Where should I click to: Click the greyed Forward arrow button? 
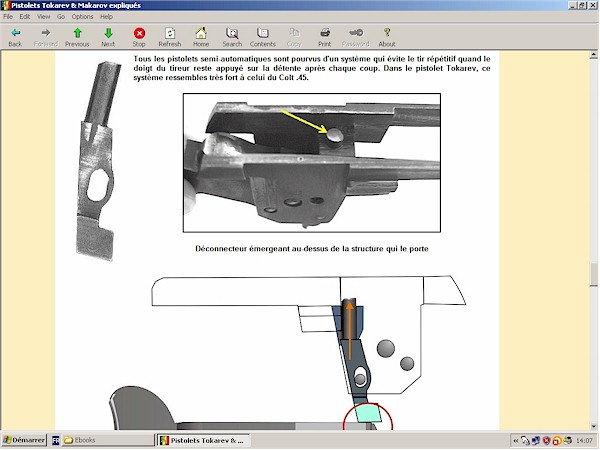click(46, 37)
